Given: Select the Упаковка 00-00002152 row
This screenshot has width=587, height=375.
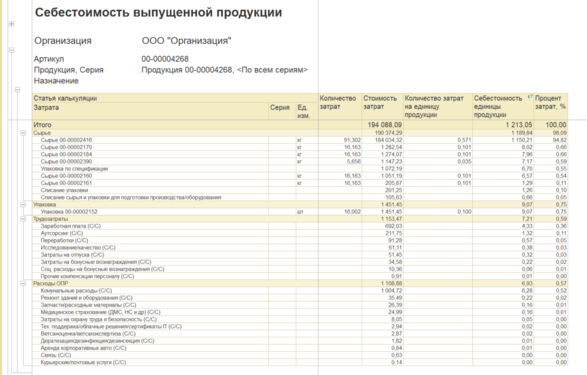Looking at the screenshot, I should [300, 211].
